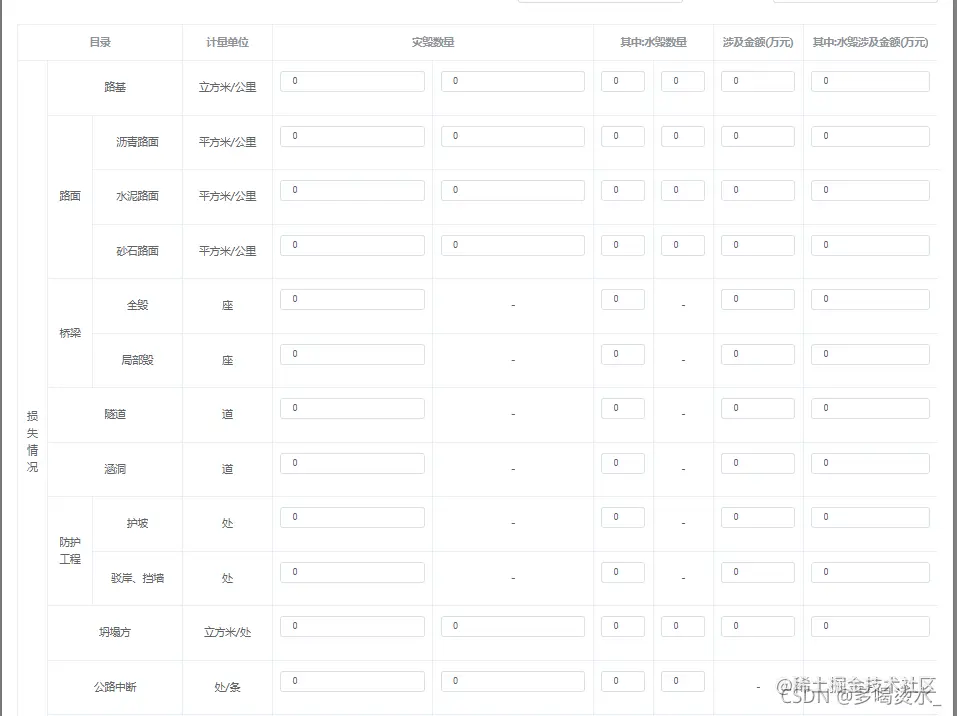Click second 灾毁数量 input for 坍塌方
This screenshot has width=957, height=716.
(513, 626)
